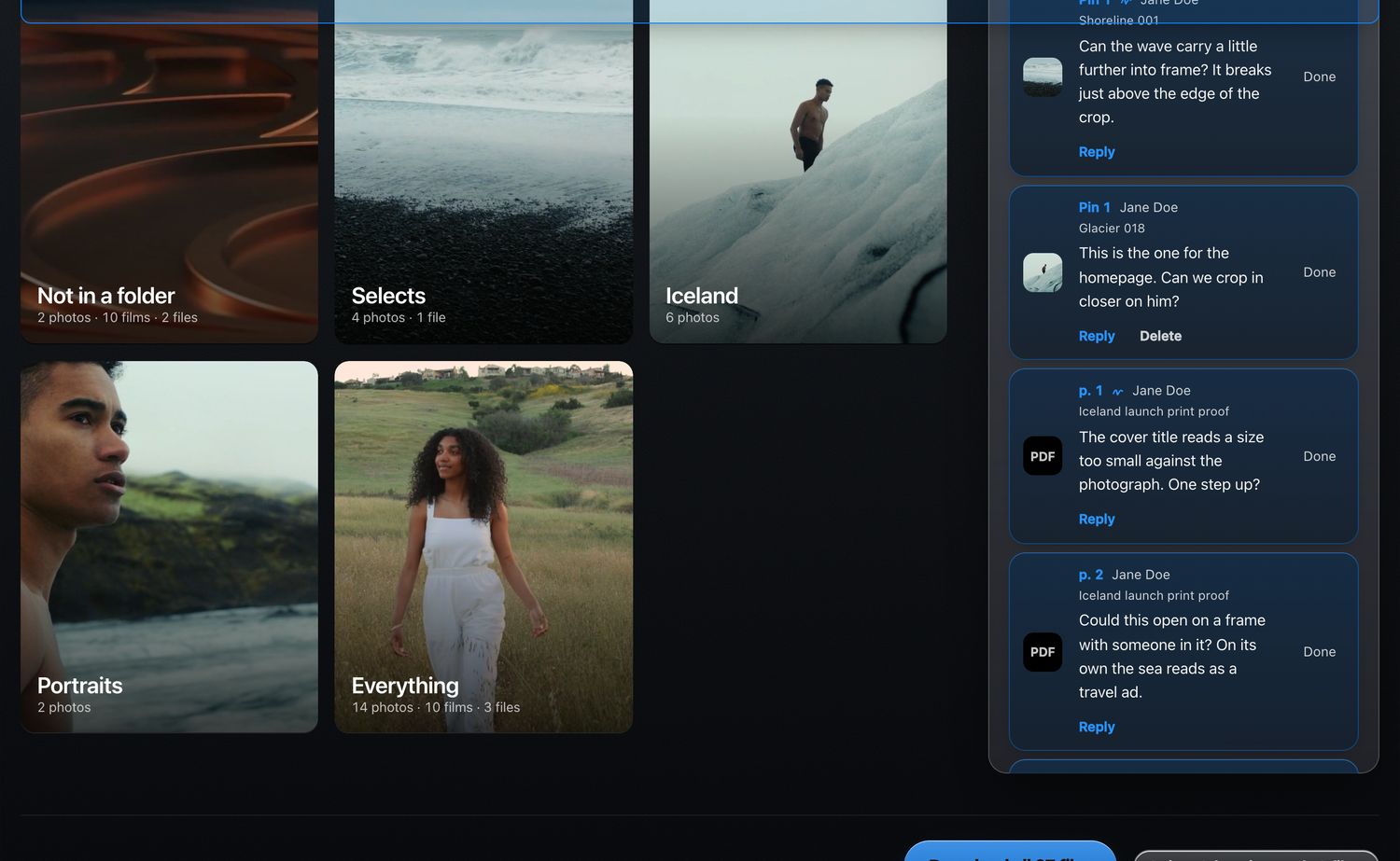1400x861 pixels.
Task: Click 'Iceland launch print proof' under p. 1
Action: point(1154,411)
